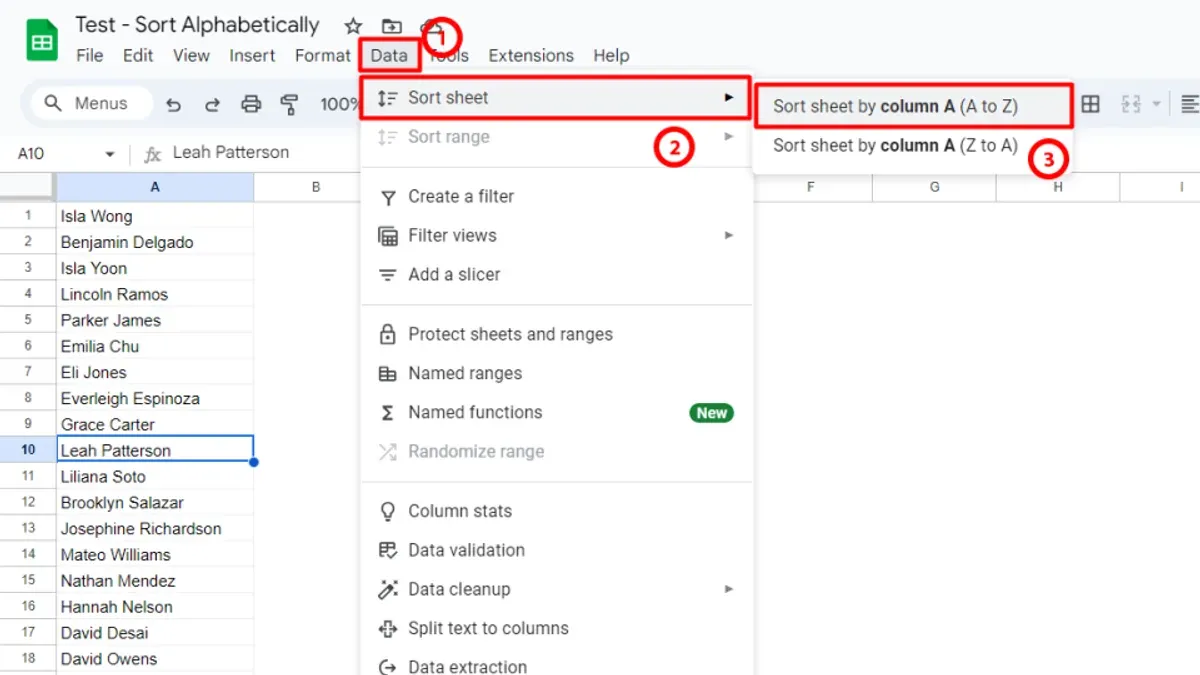The height and width of the screenshot is (675, 1200).
Task: Select Split text to columns
Action: 556,629
